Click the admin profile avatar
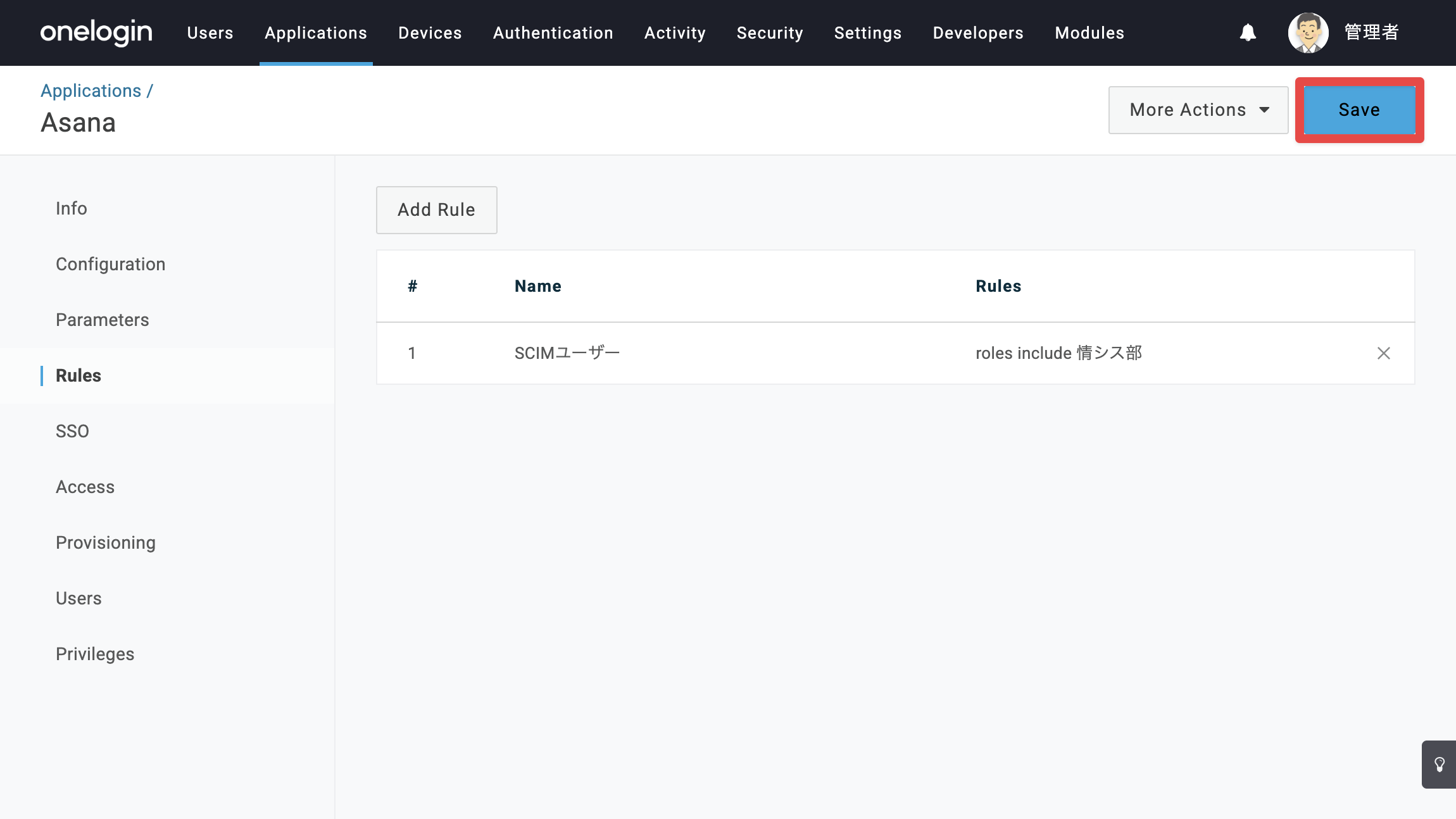This screenshot has height=819, width=1456. pos(1308,32)
